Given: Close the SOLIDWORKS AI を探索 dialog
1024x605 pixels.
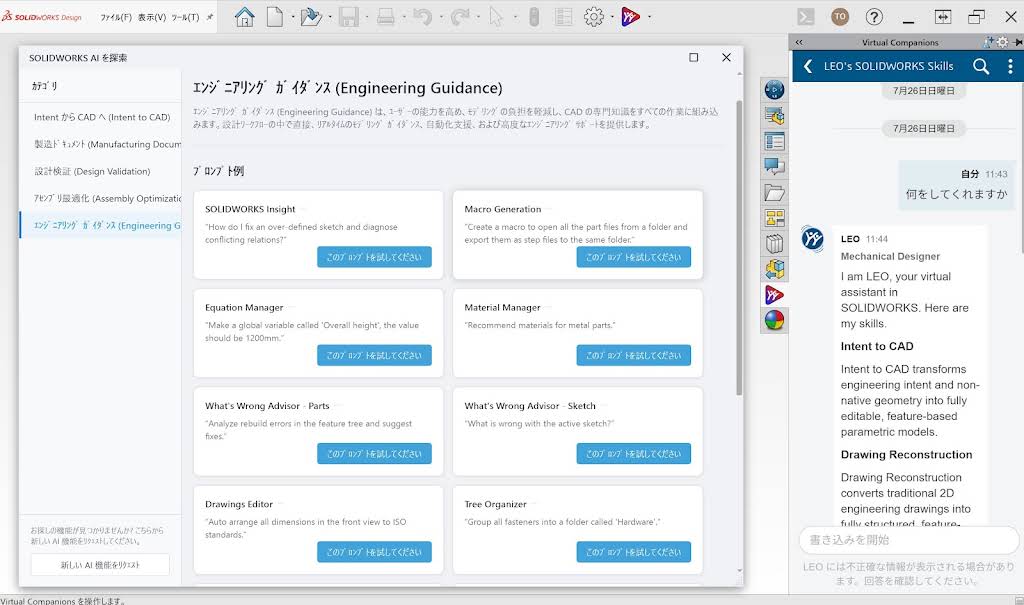Looking at the screenshot, I should pyautogui.click(x=726, y=57).
